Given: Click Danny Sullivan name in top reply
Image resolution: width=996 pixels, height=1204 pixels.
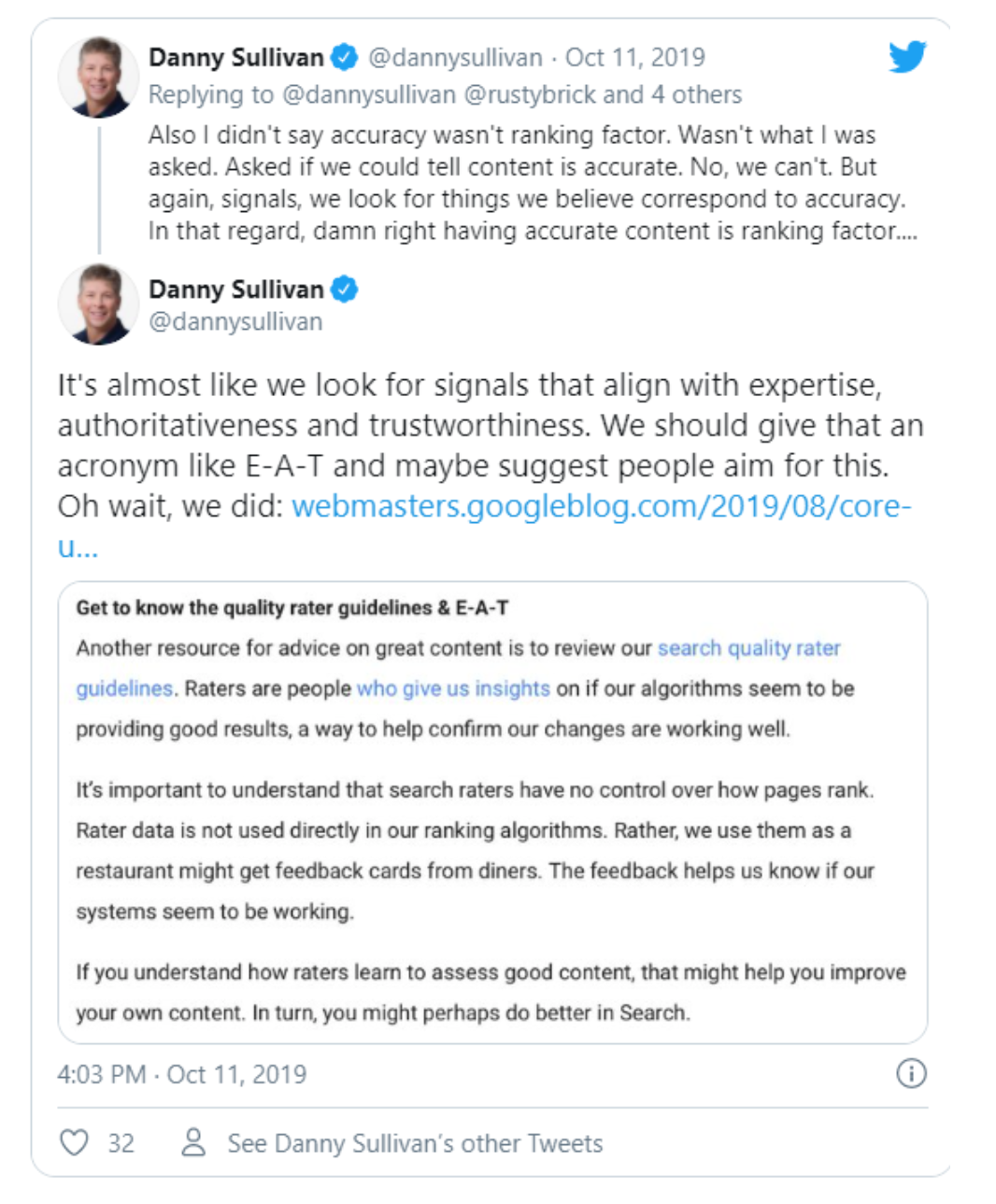Looking at the screenshot, I should pos(235,58).
